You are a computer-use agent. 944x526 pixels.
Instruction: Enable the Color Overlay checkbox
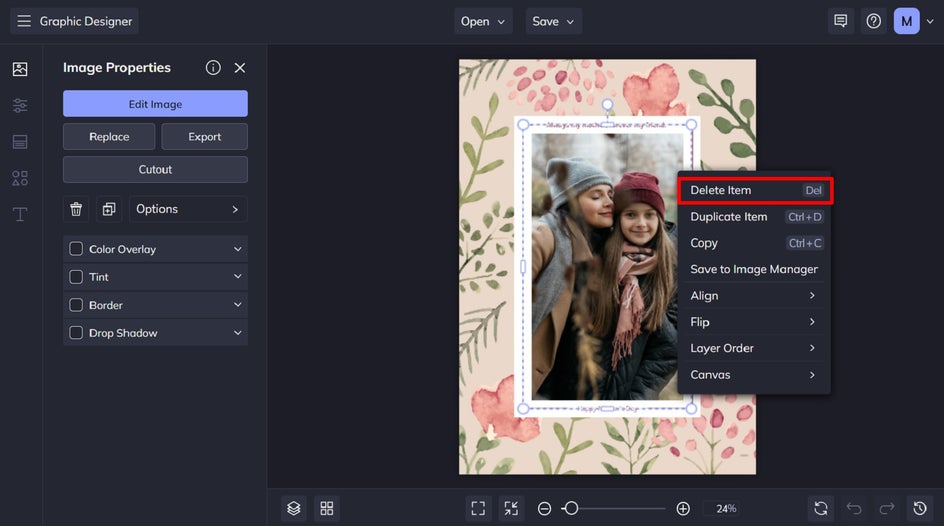click(76, 249)
